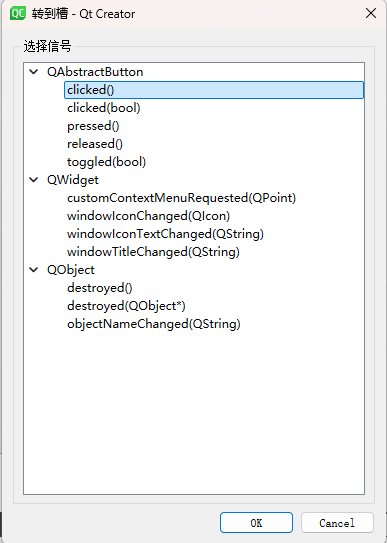Select windowIconChanged(QIcon) signal
Screen dimensions: 387x543
click(x=148, y=216)
